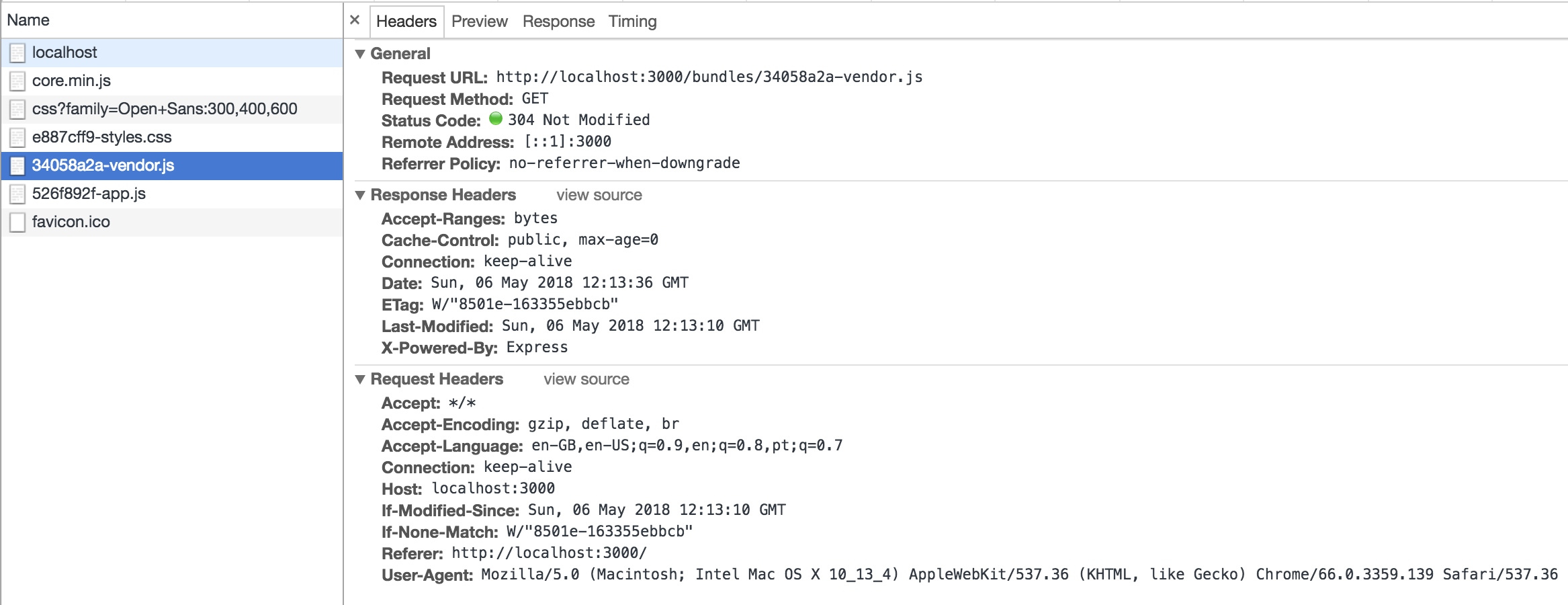Click the file icon beside 34058a2a-vendor.js
This screenshot has height=605, width=1568.
click(x=17, y=165)
